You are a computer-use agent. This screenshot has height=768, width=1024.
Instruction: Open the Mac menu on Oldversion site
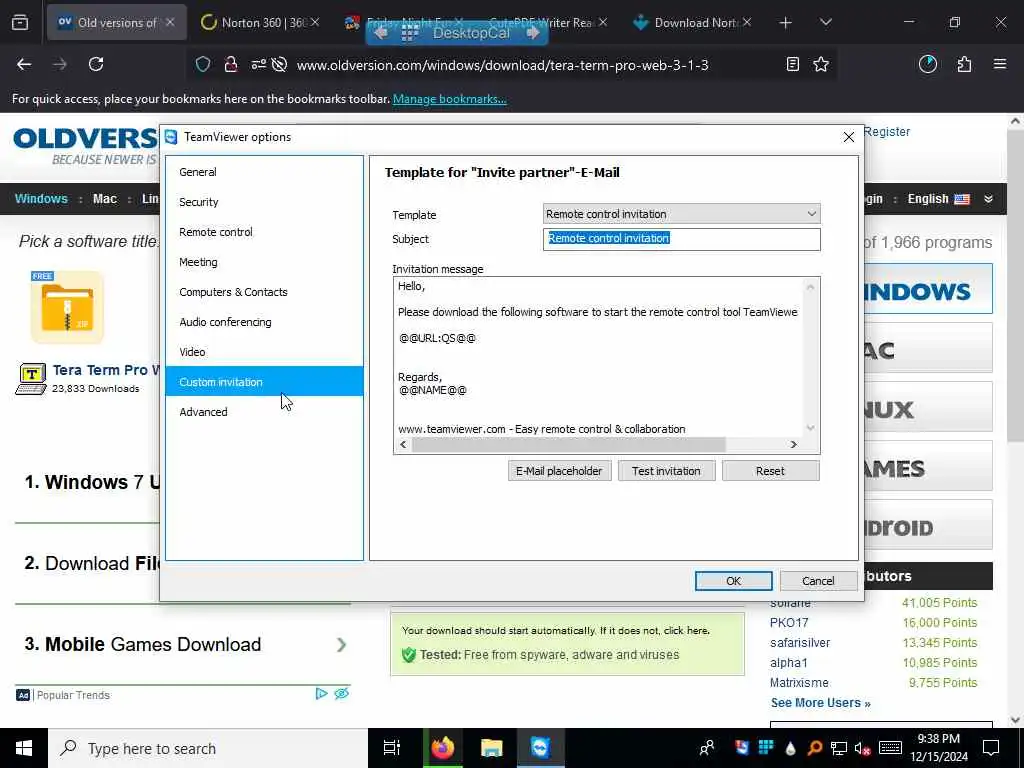[x=104, y=199]
